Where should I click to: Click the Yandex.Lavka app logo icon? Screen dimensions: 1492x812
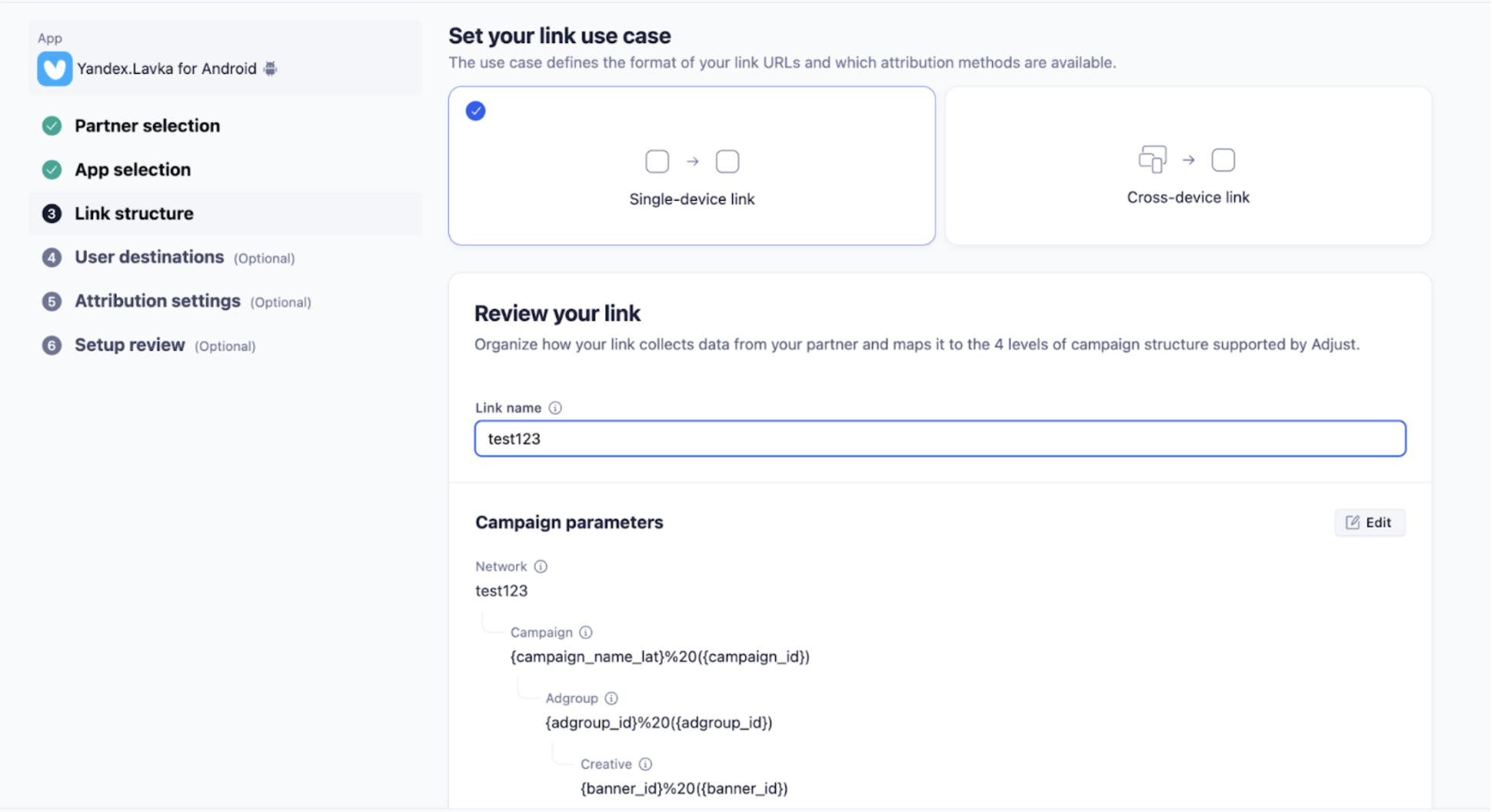pyautogui.click(x=55, y=68)
